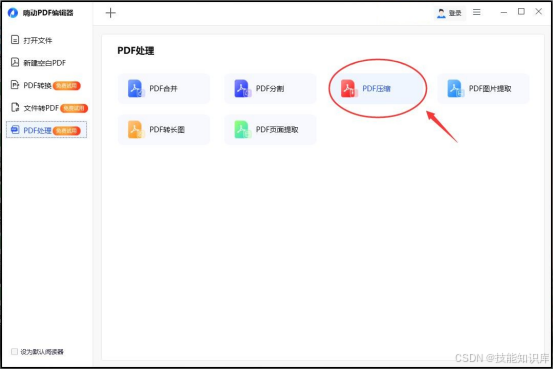
Task: Click the 登录 login button
Action: 450,13
